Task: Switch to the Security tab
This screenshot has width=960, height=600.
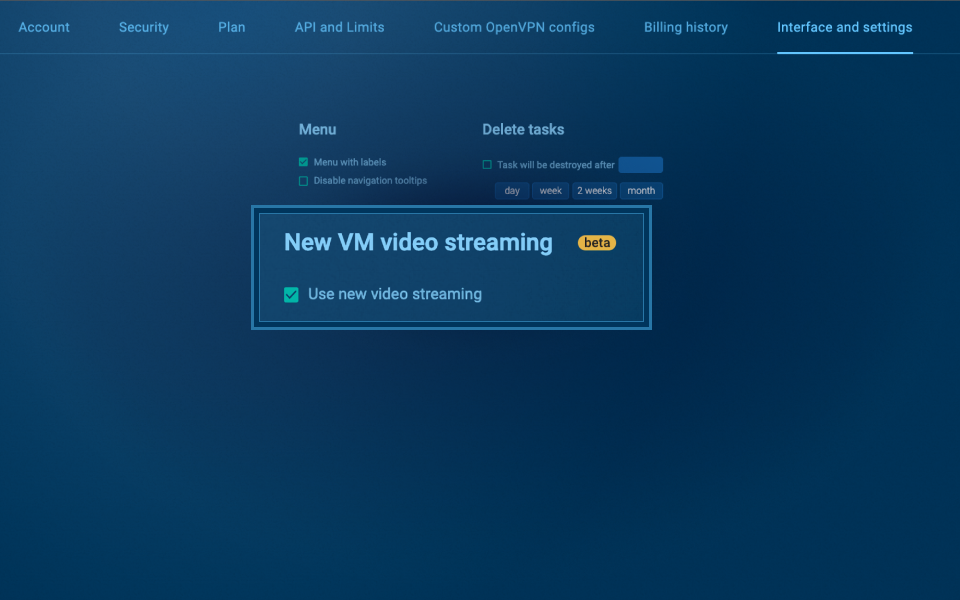Action: (143, 27)
